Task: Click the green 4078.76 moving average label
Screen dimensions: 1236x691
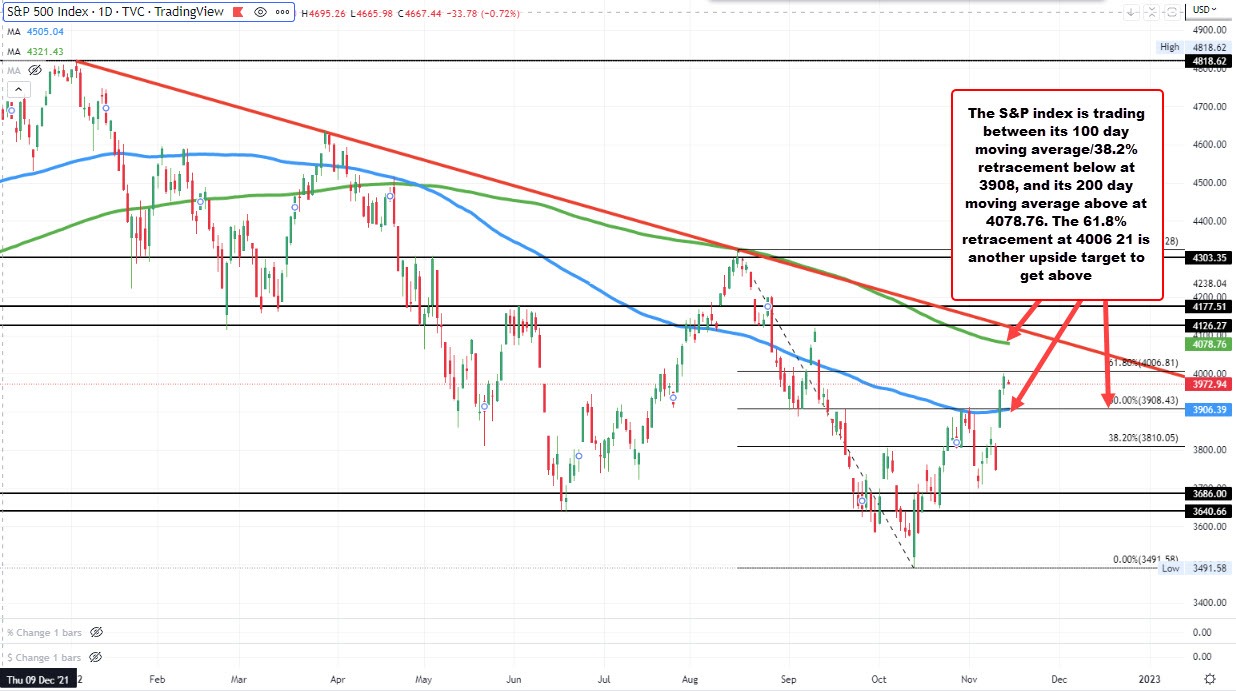Action: pos(1209,344)
